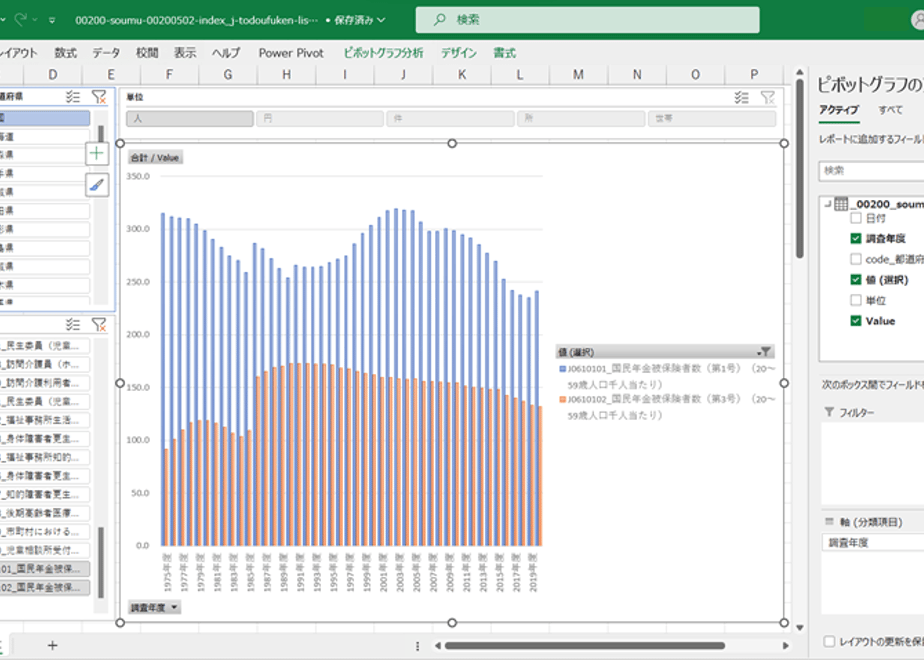Click the sheet tab bar options dots

tap(417, 646)
